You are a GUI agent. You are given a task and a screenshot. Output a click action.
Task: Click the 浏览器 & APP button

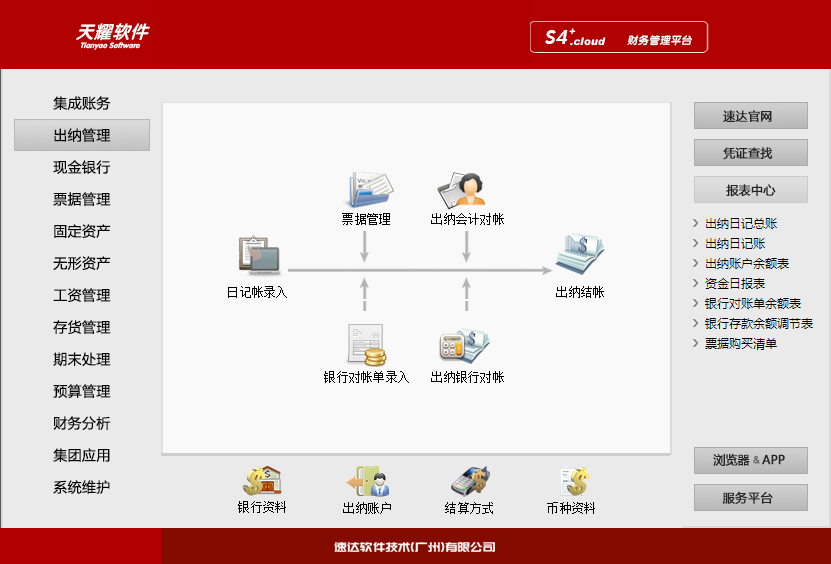(750, 461)
